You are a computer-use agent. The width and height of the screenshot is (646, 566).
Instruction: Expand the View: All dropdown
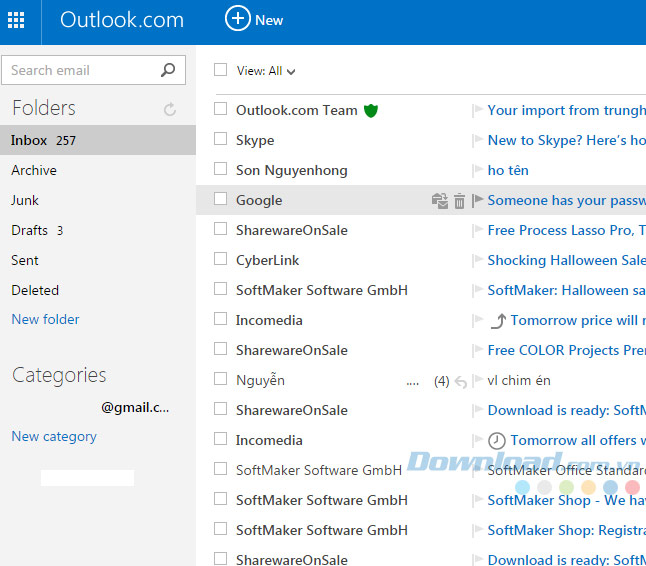[267, 71]
